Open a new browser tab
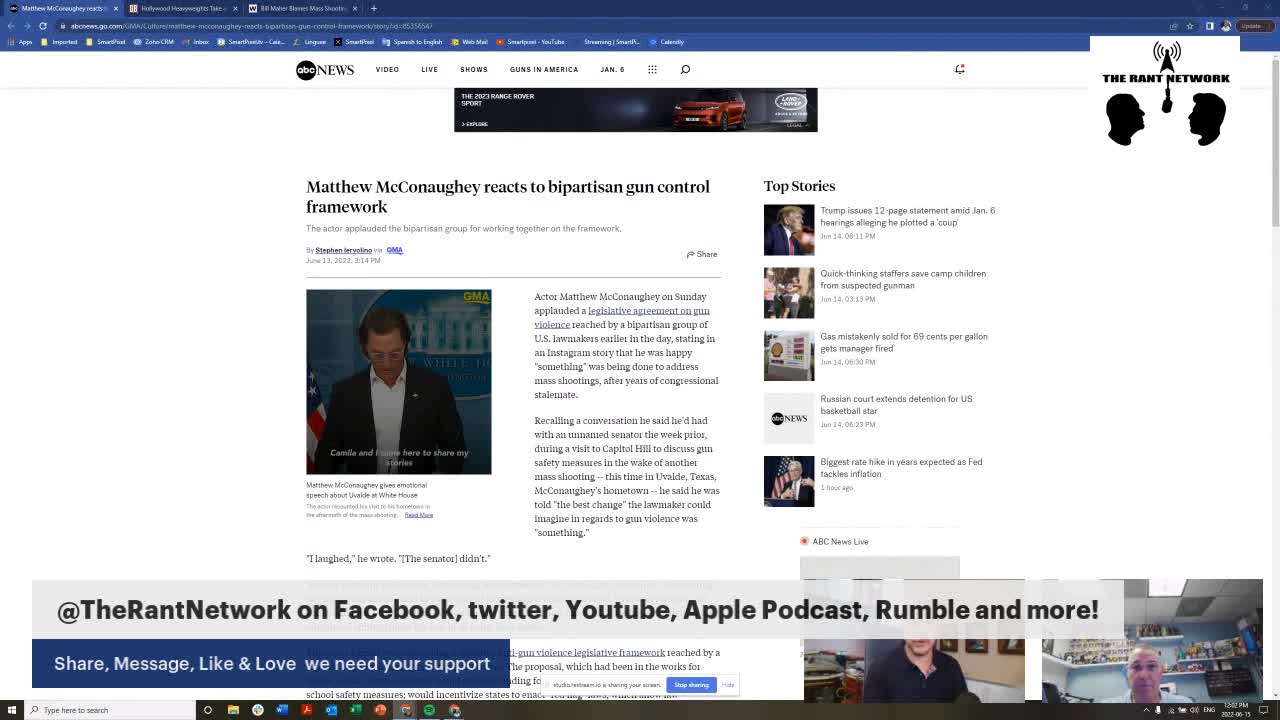 373,8
